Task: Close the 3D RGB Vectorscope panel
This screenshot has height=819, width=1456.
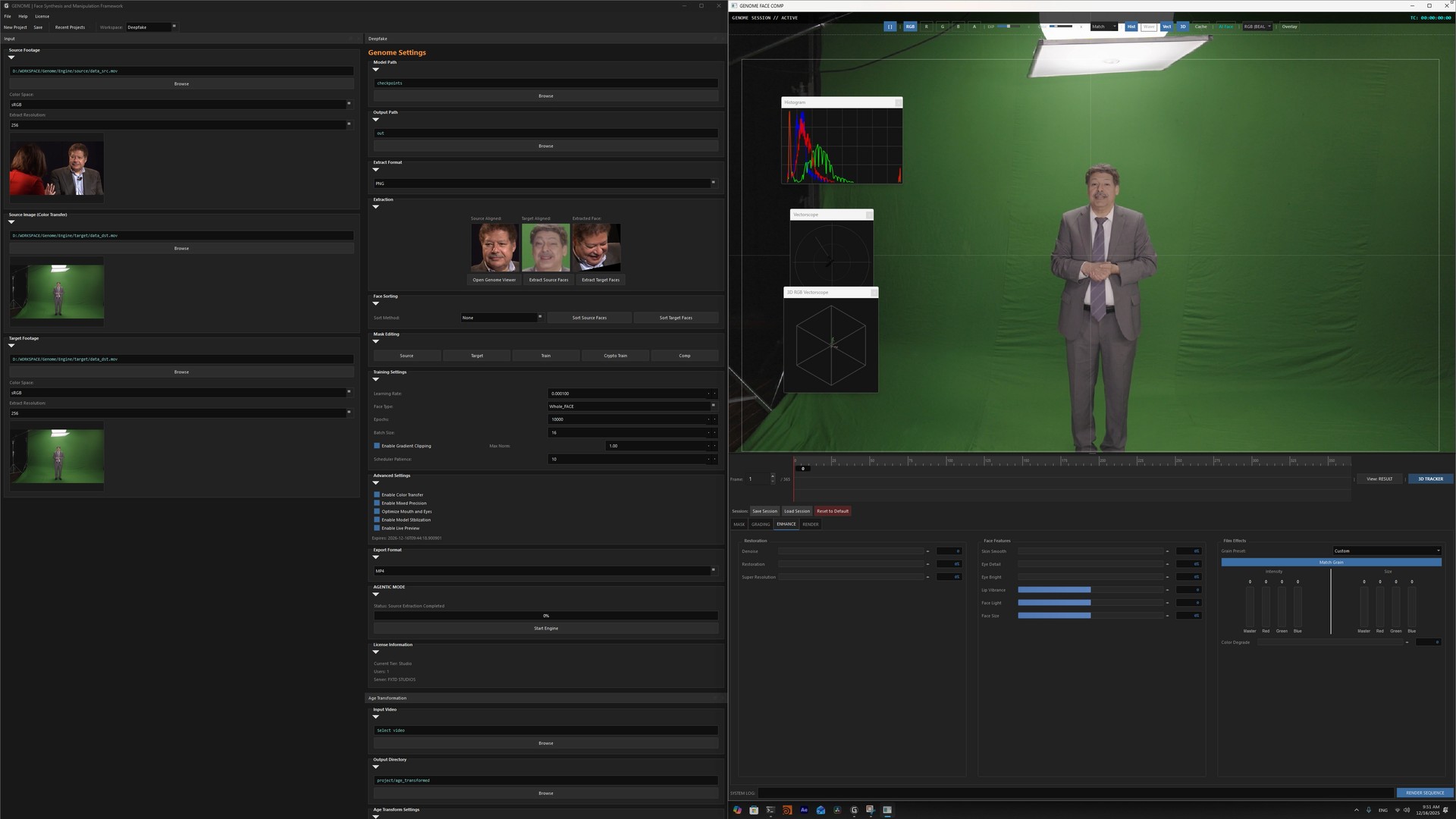Action: [x=874, y=293]
